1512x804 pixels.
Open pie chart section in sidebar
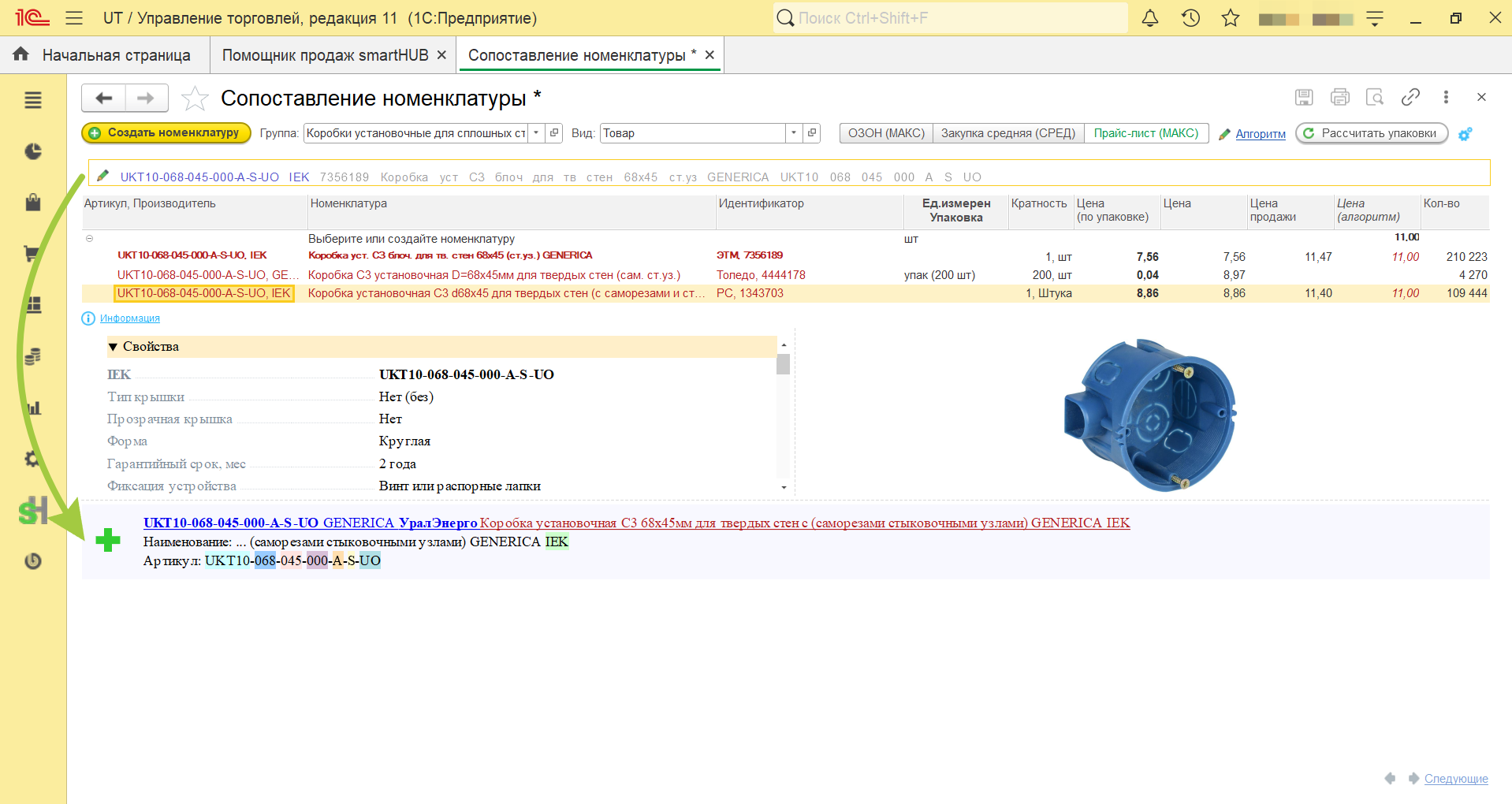coord(32,151)
